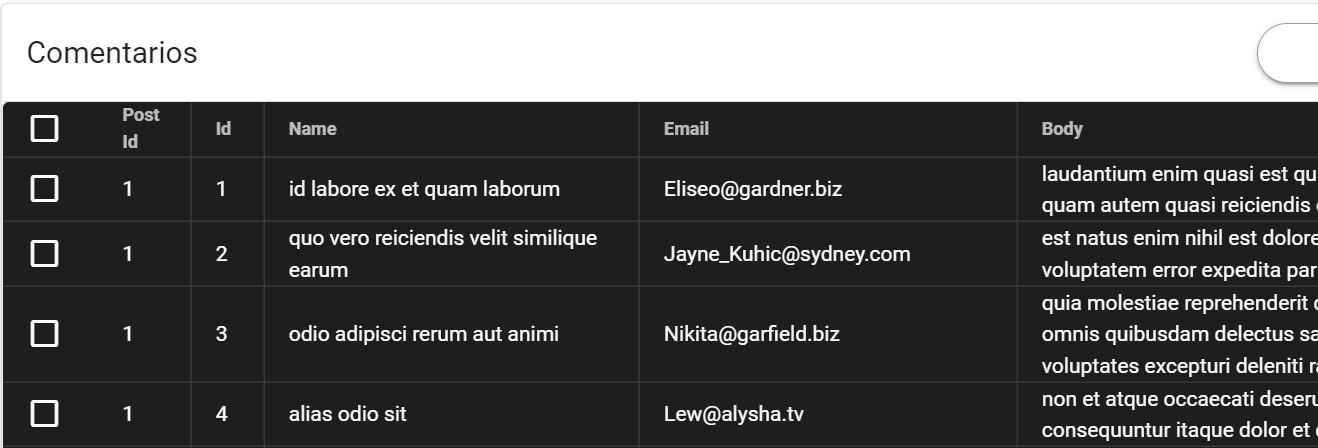Click the "odio adipisci rerum aut animi" name

(x=424, y=334)
